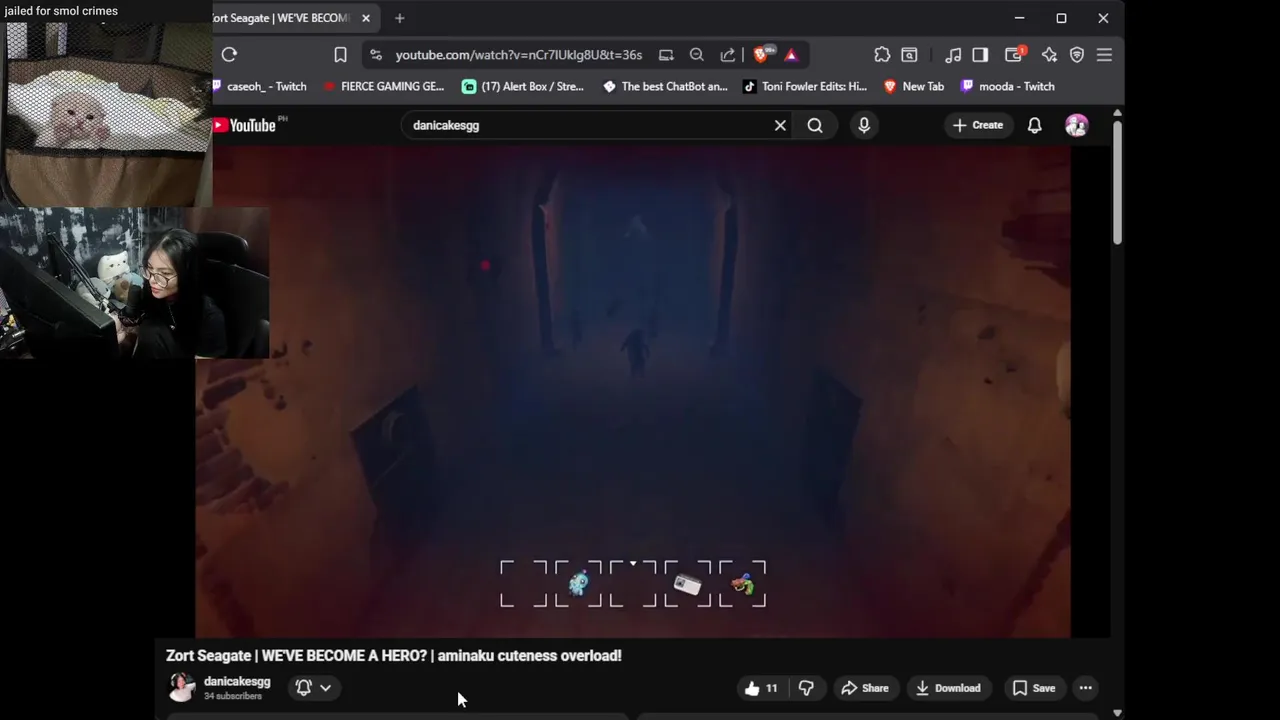1280x720 pixels.
Task: Bookmark this page using the bookmark icon
Action: [x=340, y=55]
